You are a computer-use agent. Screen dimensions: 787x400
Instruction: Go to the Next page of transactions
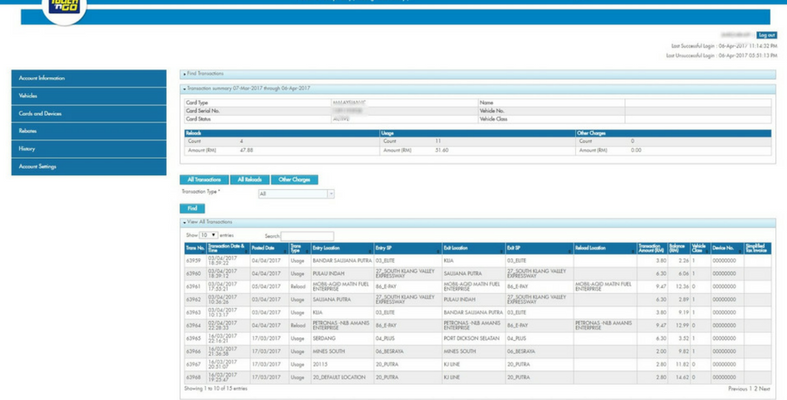click(765, 388)
